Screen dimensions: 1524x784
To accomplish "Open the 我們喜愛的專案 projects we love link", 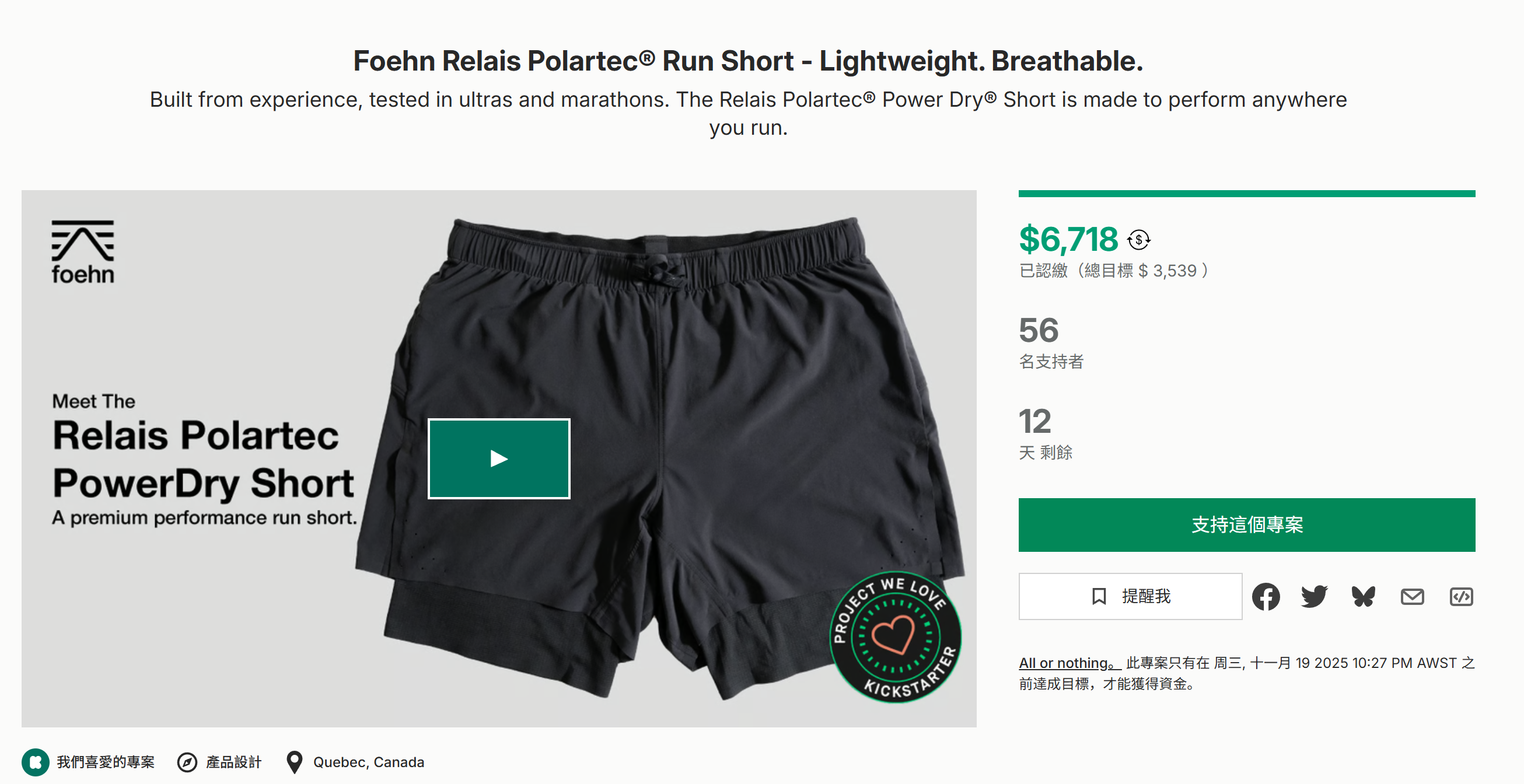I will (105, 762).
